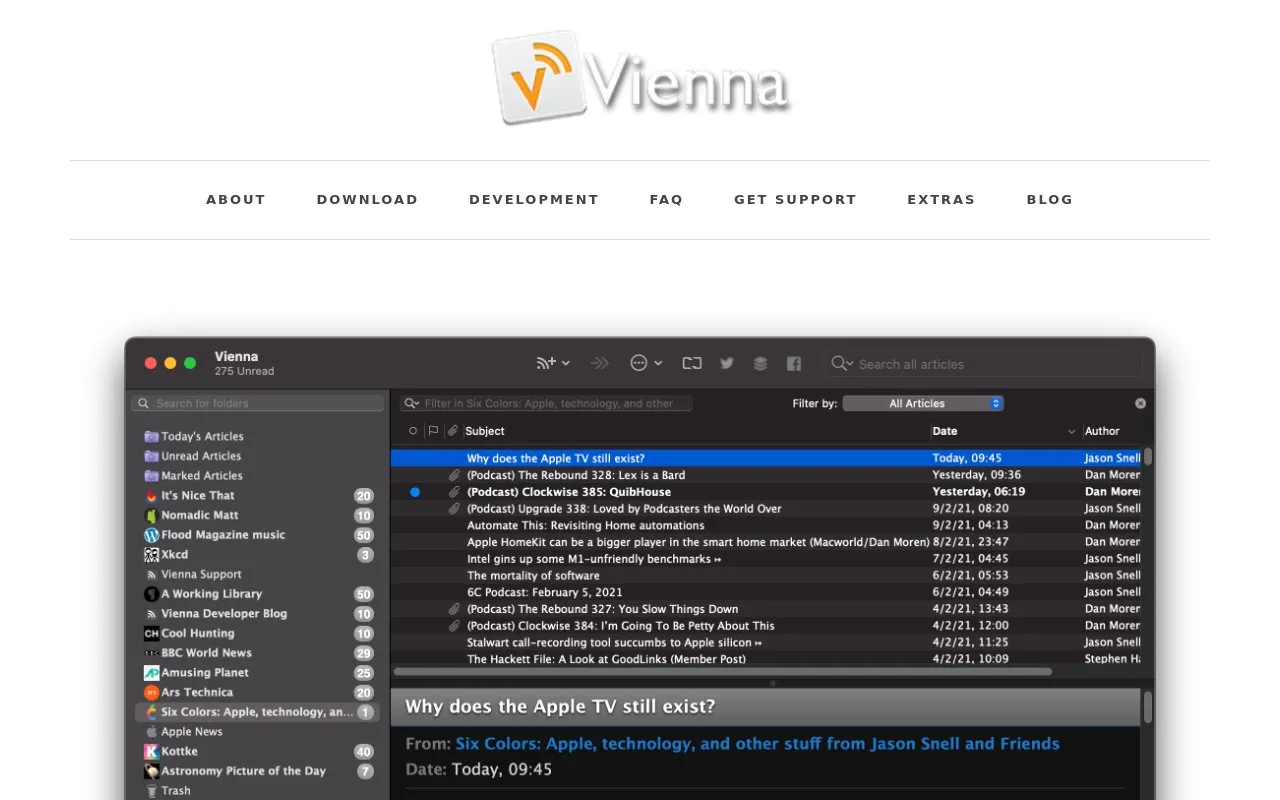Select the Unread Articles smart folder
This screenshot has height=800, width=1280.
click(201, 456)
